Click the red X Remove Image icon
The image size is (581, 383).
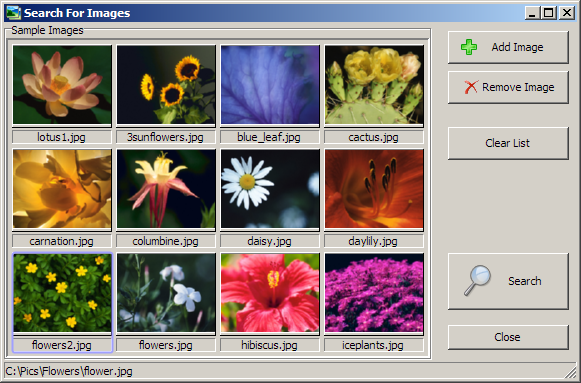click(x=471, y=87)
